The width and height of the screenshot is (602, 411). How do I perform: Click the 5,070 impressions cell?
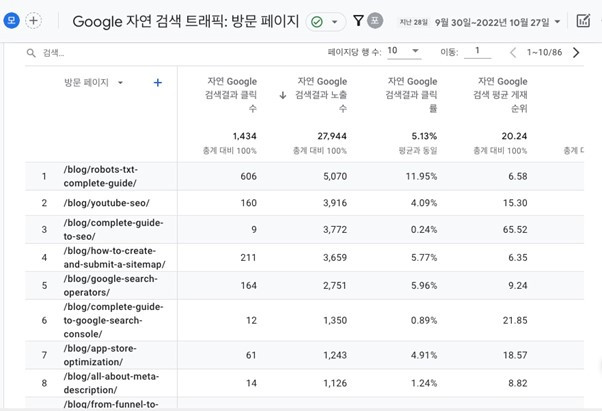(x=335, y=176)
